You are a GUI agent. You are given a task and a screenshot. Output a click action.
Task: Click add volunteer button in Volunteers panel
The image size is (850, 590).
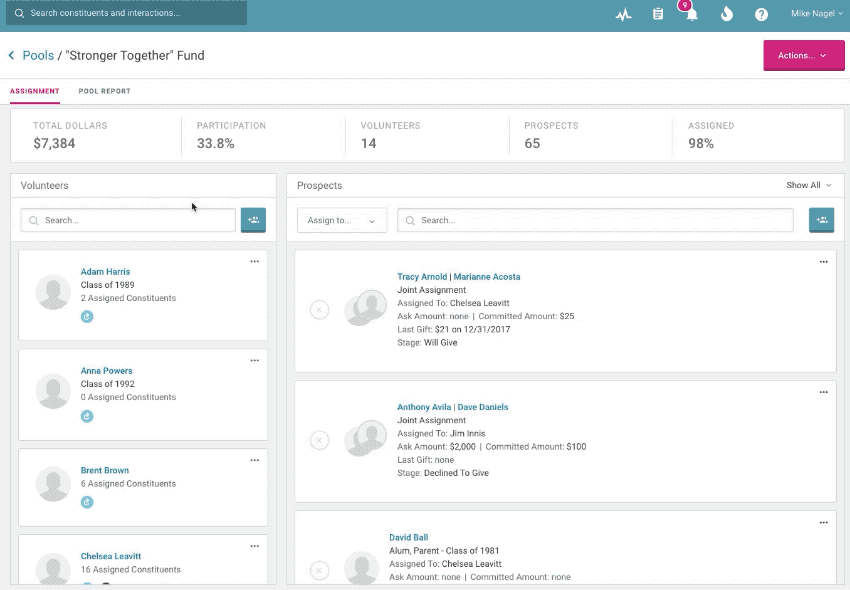click(253, 220)
